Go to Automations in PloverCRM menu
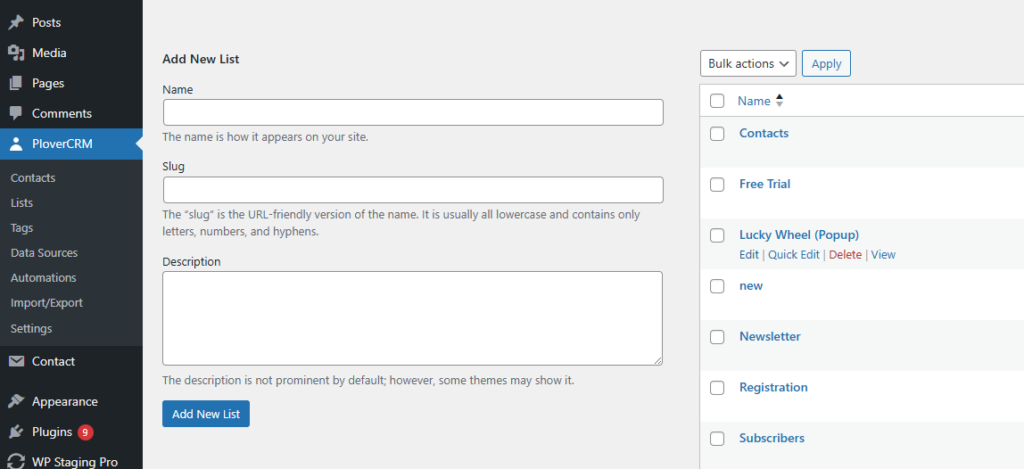The height and width of the screenshot is (469, 1024). click(x=43, y=278)
